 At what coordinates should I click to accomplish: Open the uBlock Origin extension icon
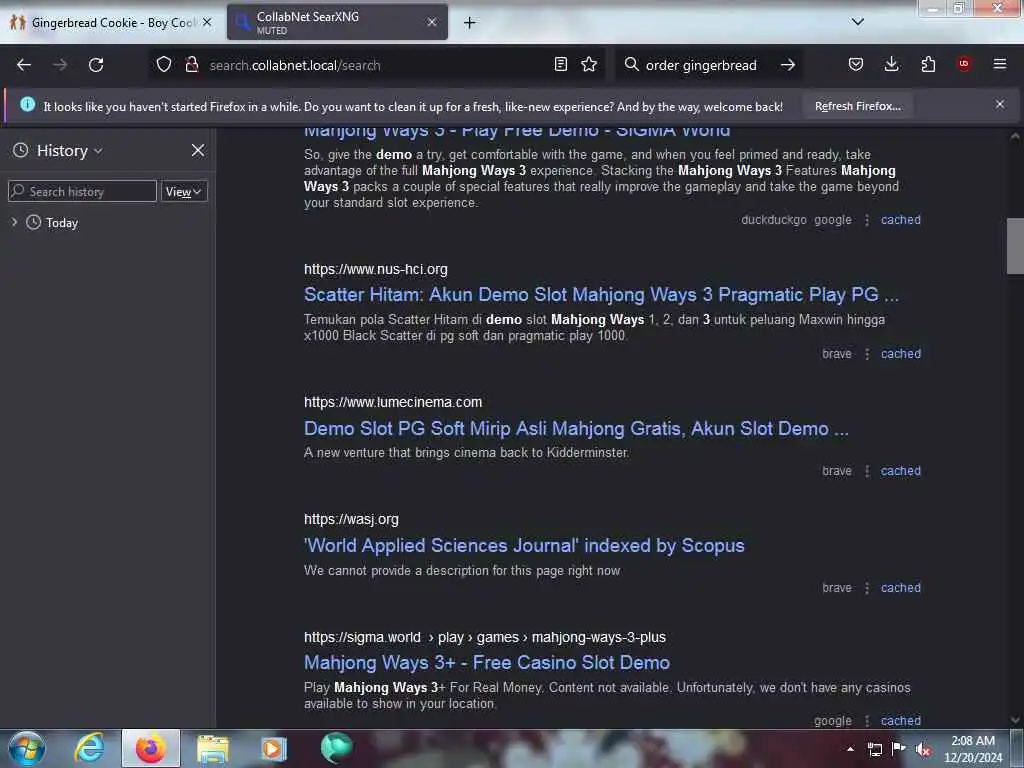pos(964,64)
